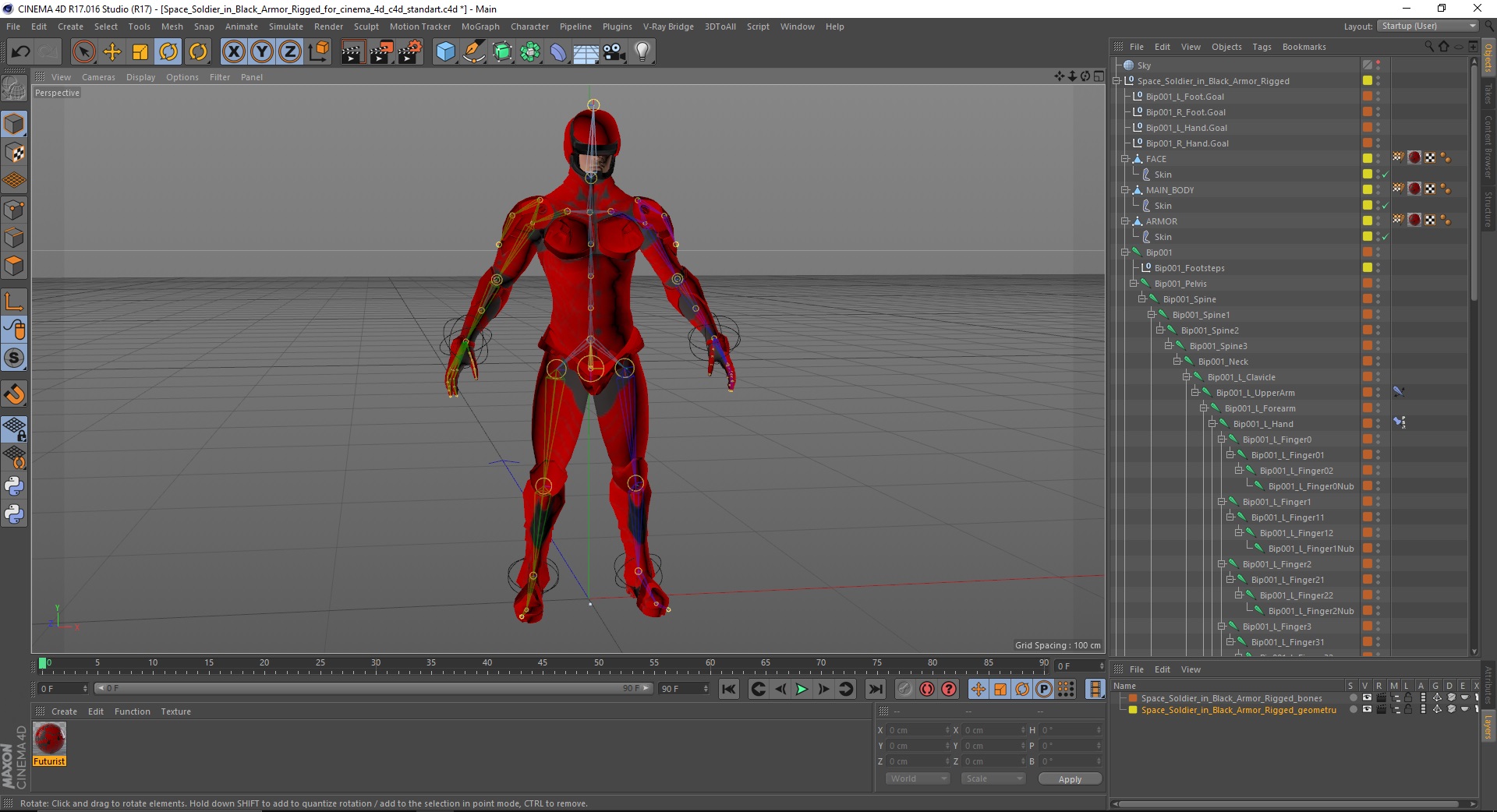Add a camera object
Screen dimensions: 1497x812
pyautogui.click(x=614, y=52)
